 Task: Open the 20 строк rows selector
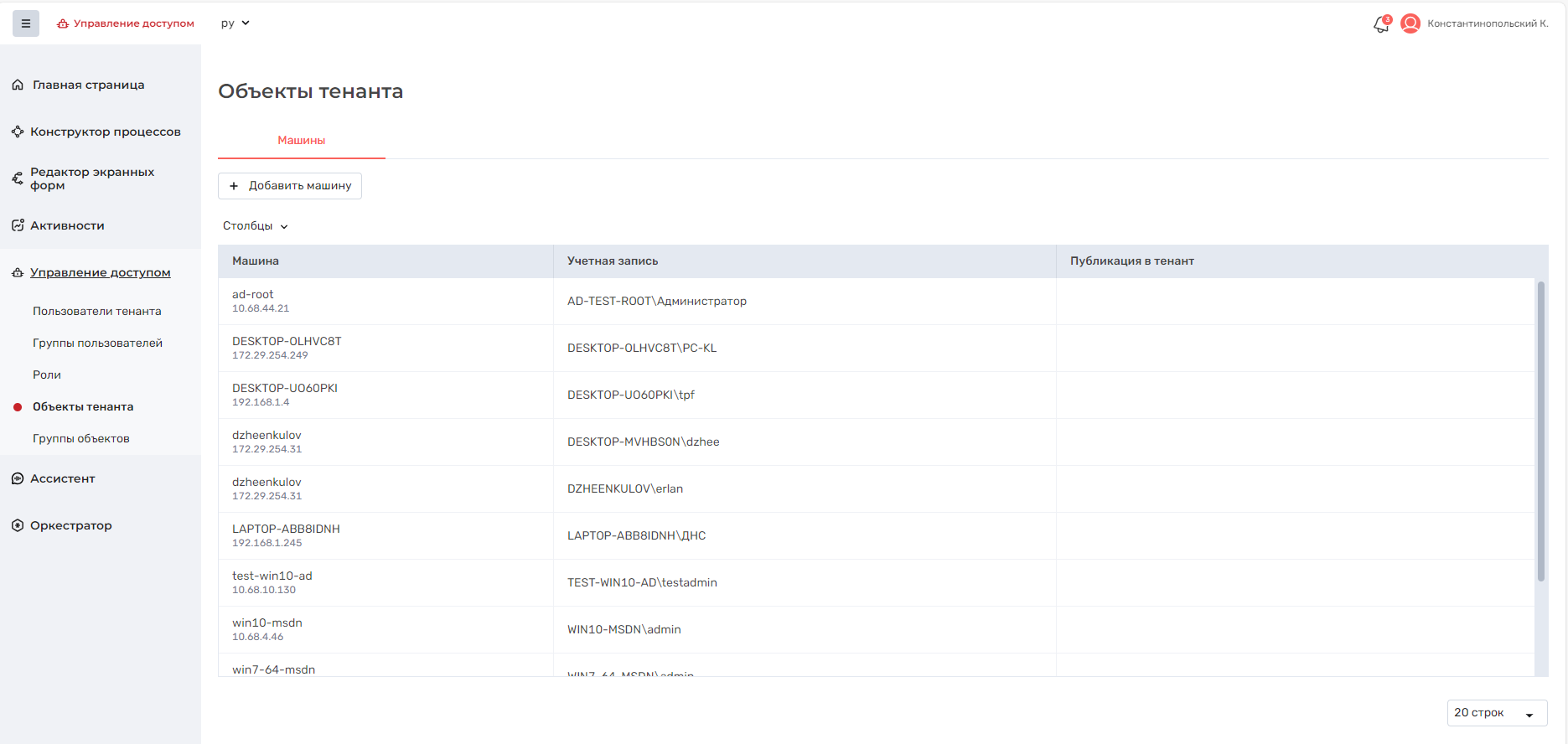coord(1496,713)
